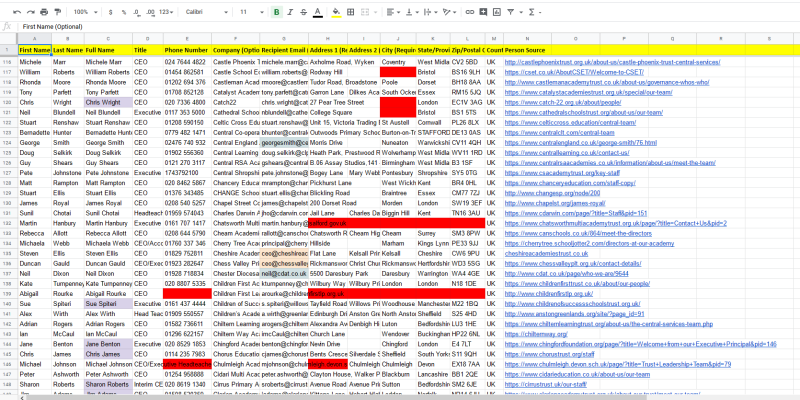Open the filter views dropdown arrow
The width and height of the screenshot is (800, 400).
click(519, 12)
